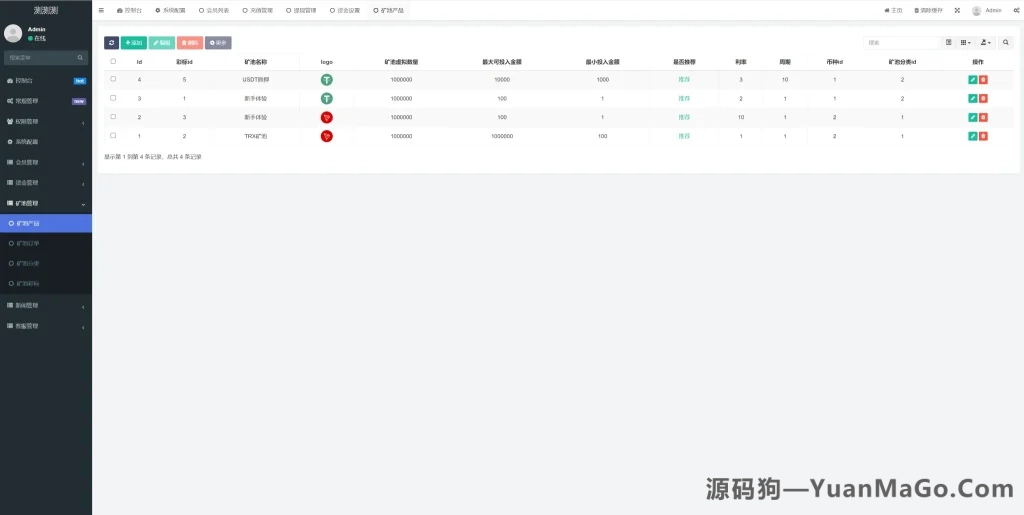The height and width of the screenshot is (515, 1024).
Task: Click the red 删除 (delete) toolbar button
Action: 190,42
